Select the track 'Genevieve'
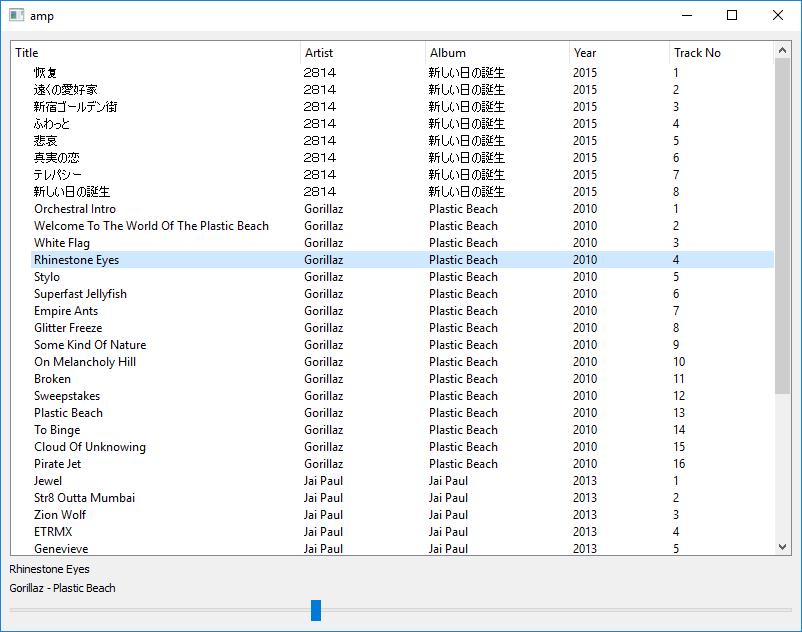 [x=61, y=549]
